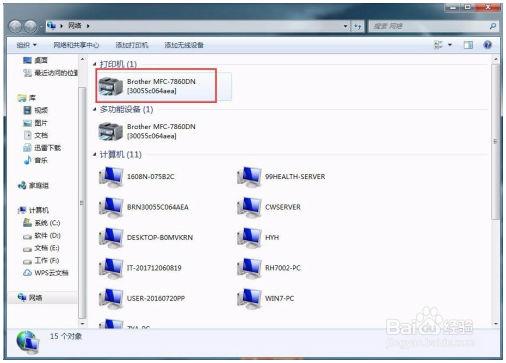Open 文档 library in sidebar
This screenshot has height=363, width=506.
(x=36, y=135)
